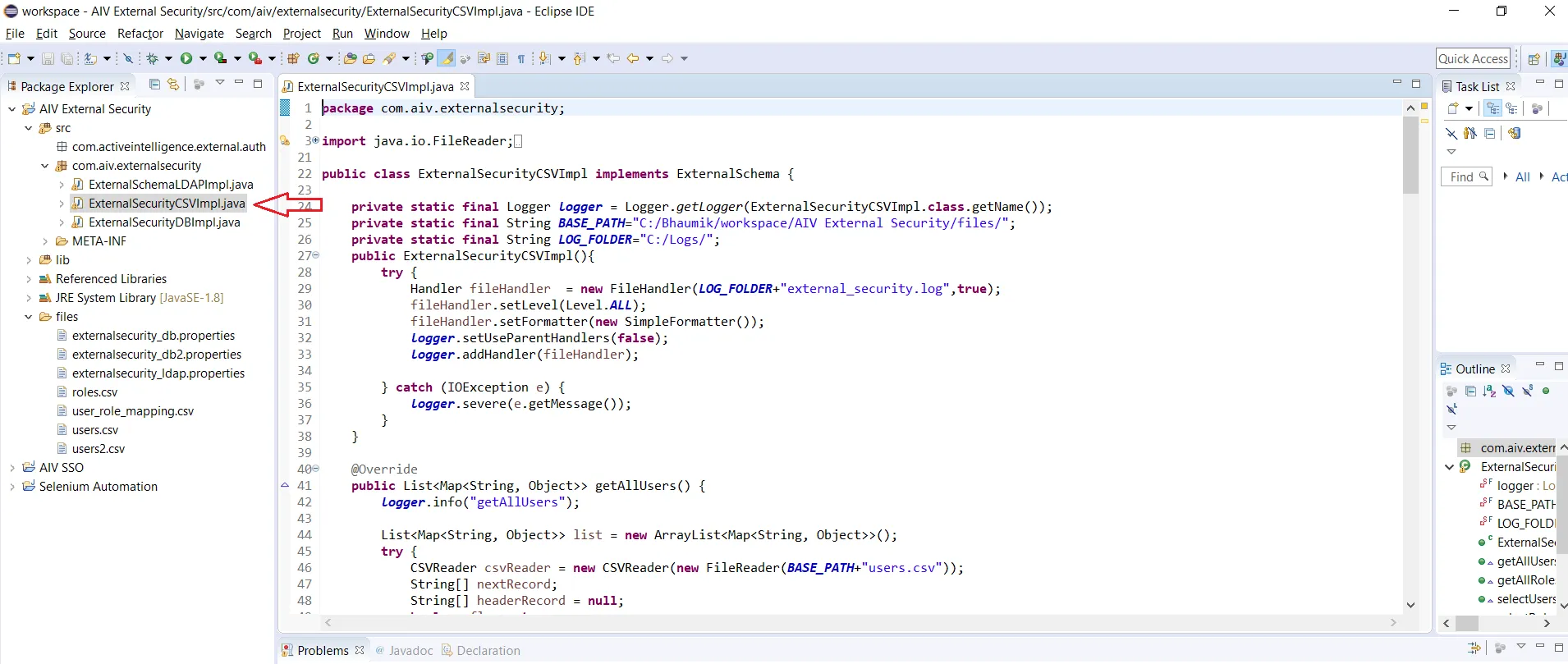Toggle Sort in the Outline toolbar

point(1489,392)
